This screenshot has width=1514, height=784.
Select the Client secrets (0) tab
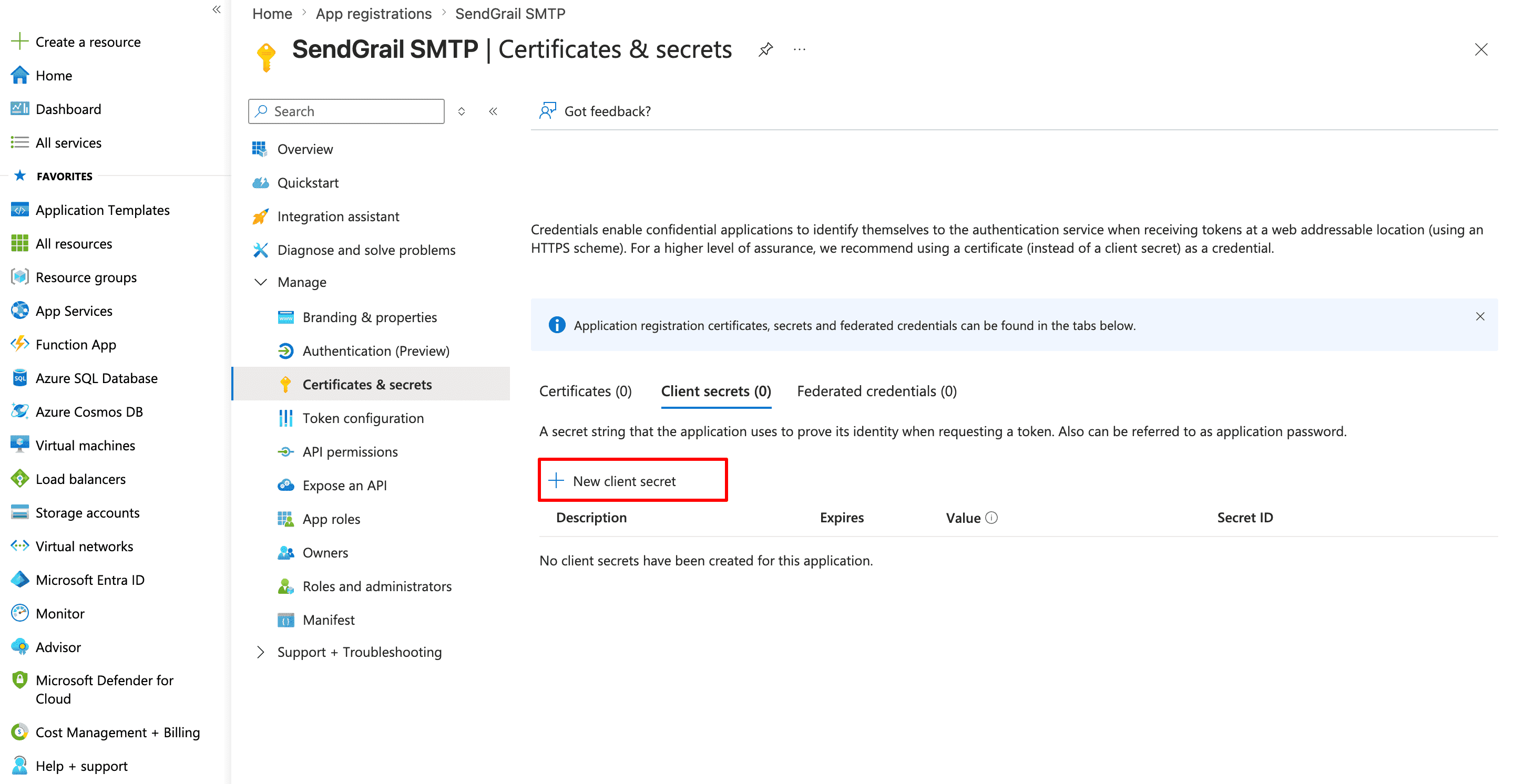[716, 391]
